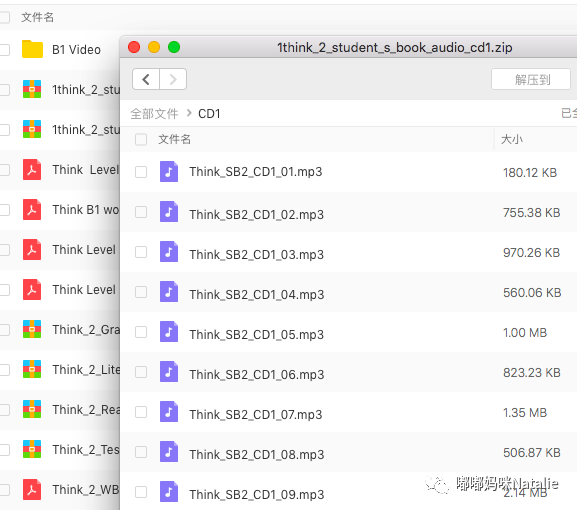
Task: Click music icon of Think_SB2_CD1_03.mp3
Action: coord(169,252)
